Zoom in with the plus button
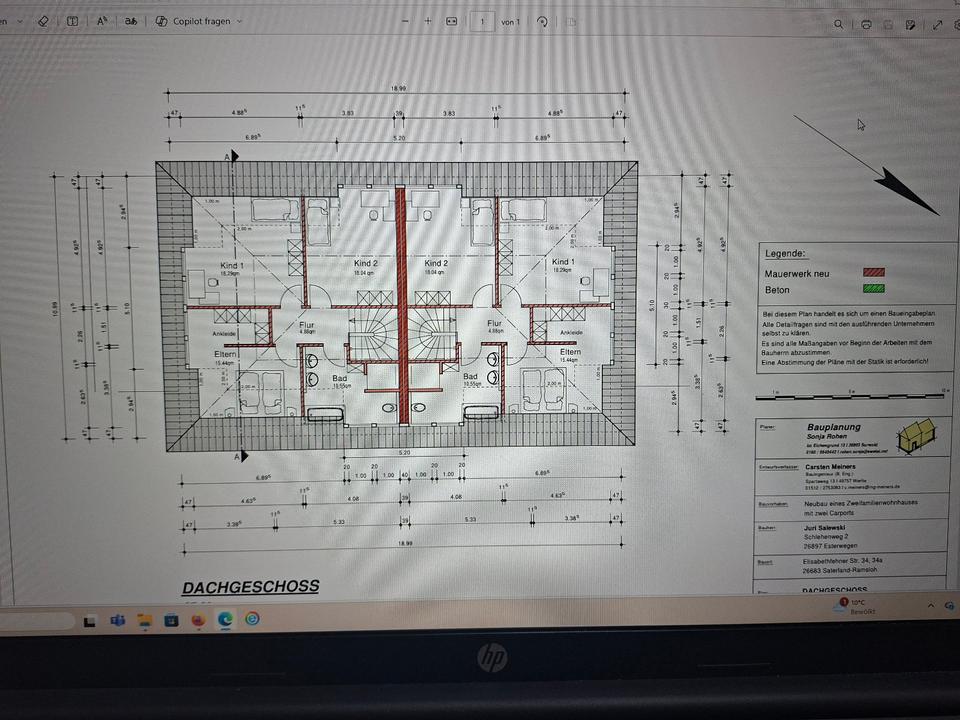The height and width of the screenshot is (720, 960). 428,21
